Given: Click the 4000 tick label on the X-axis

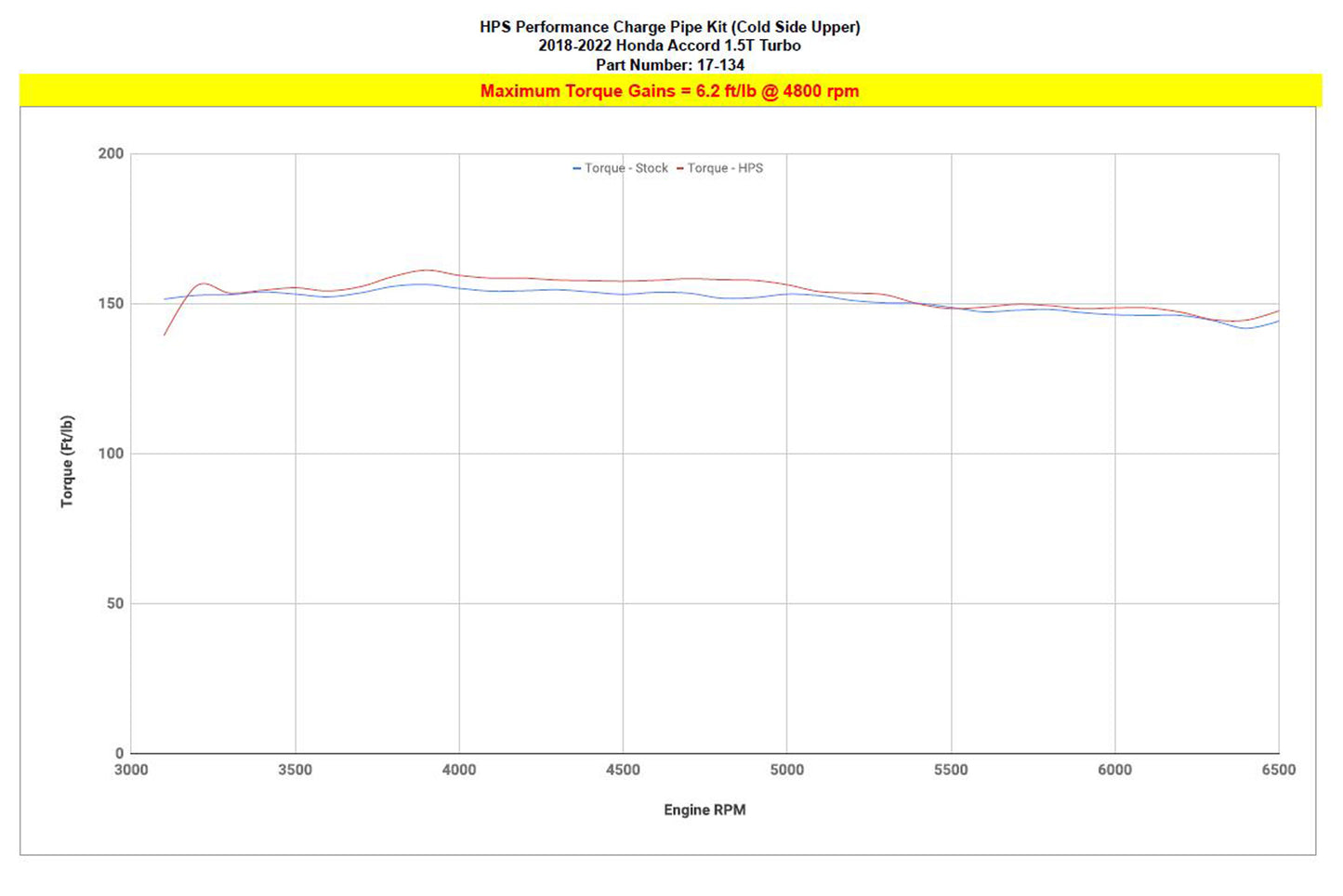Looking at the screenshot, I should pos(459,770).
